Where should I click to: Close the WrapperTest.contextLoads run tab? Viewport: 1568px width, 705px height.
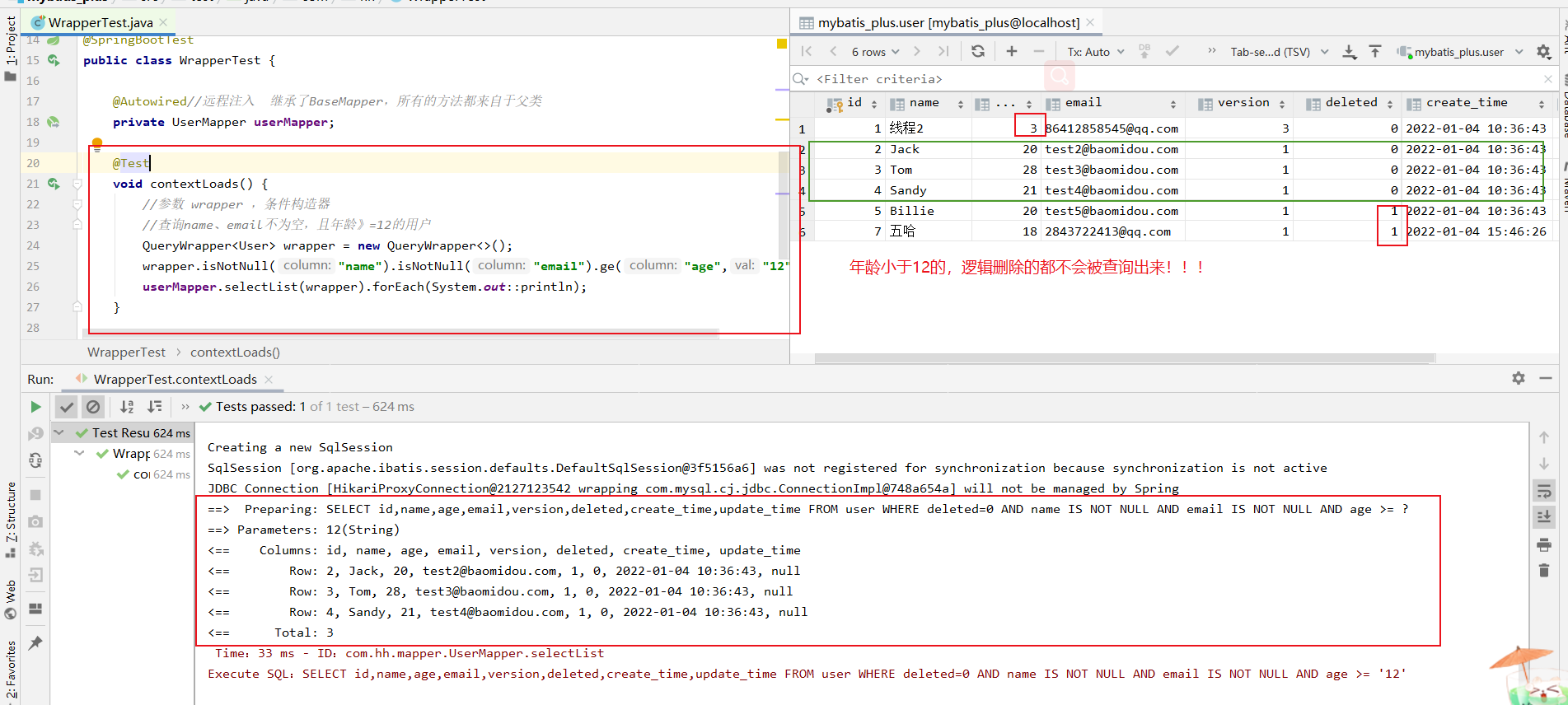[x=269, y=380]
